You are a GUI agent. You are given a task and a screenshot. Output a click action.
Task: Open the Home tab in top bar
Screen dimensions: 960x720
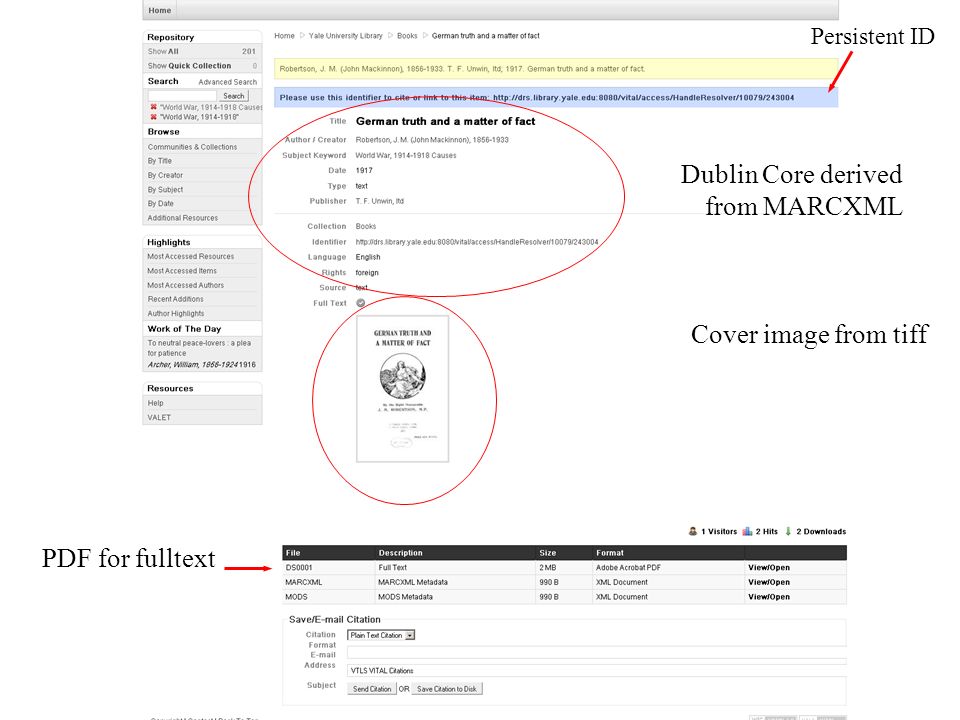pyautogui.click(x=160, y=10)
